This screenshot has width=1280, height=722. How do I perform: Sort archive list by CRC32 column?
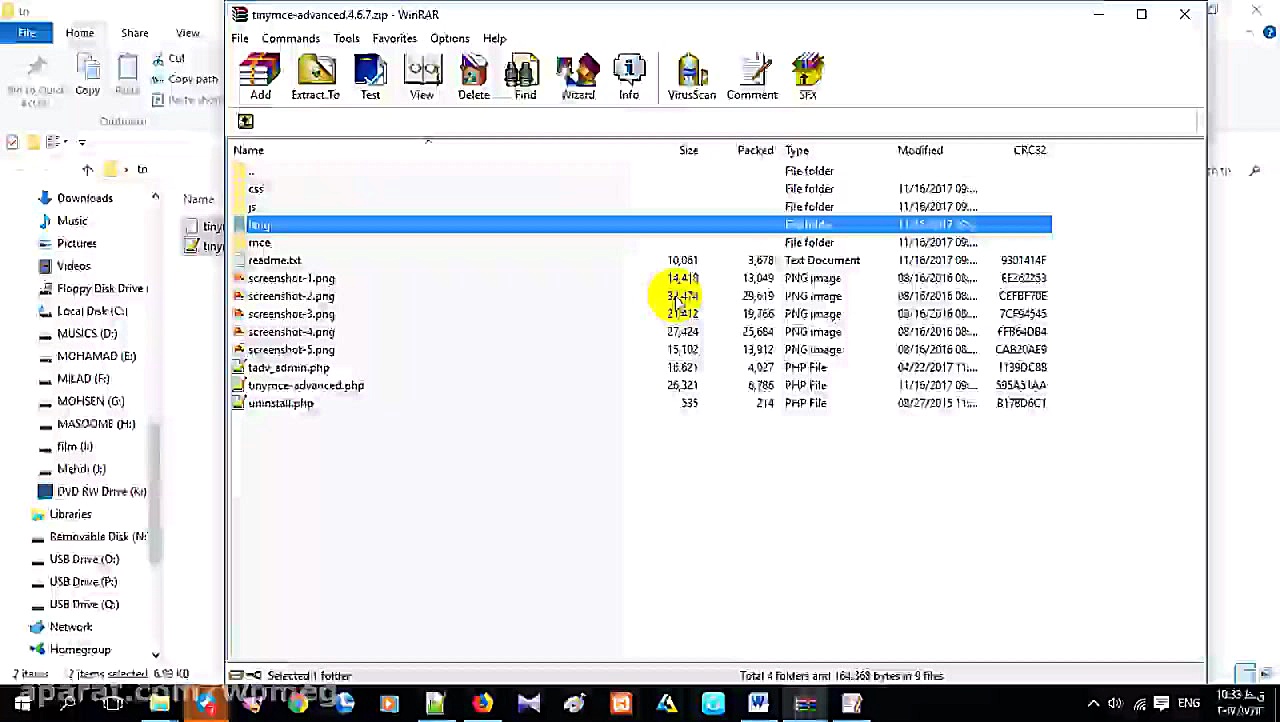coord(1030,150)
